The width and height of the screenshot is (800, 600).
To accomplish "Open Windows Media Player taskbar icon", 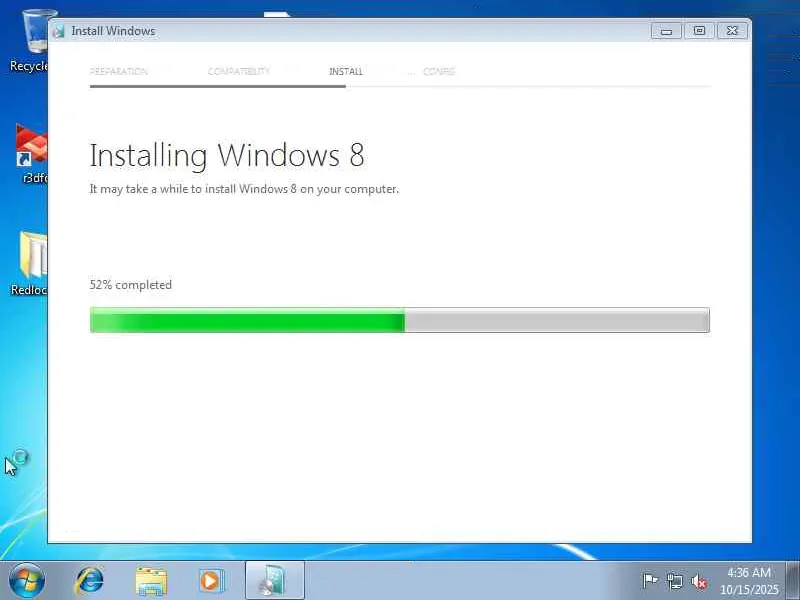I will pos(211,581).
